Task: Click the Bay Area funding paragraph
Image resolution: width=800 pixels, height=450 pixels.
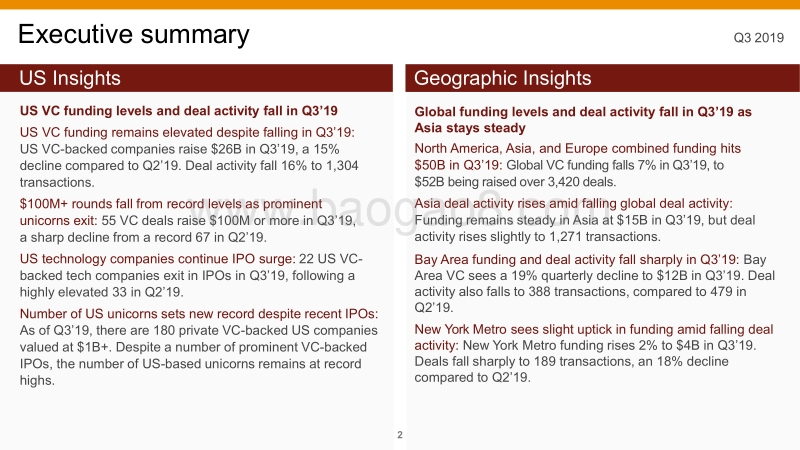Action: [594, 283]
